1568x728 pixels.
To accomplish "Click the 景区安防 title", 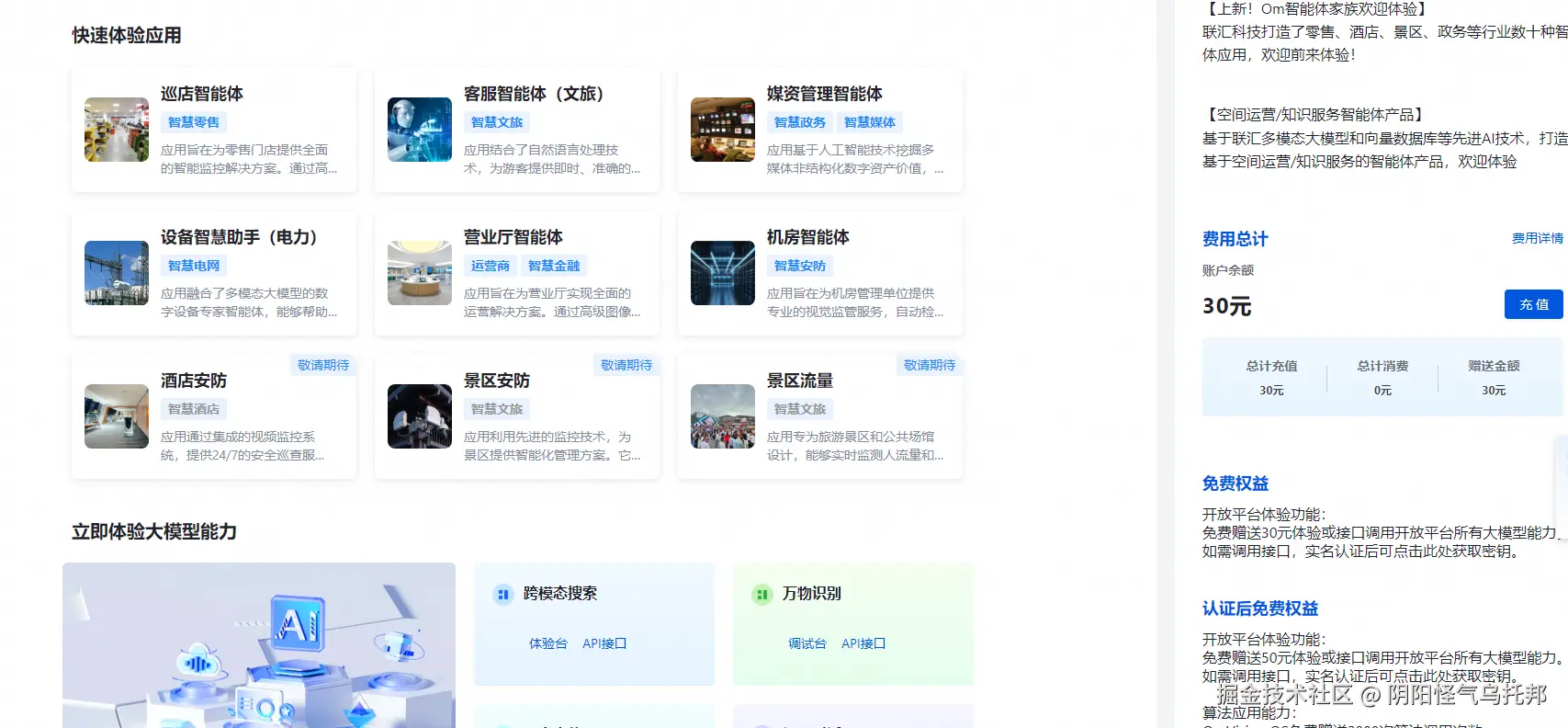I will click(x=497, y=381).
